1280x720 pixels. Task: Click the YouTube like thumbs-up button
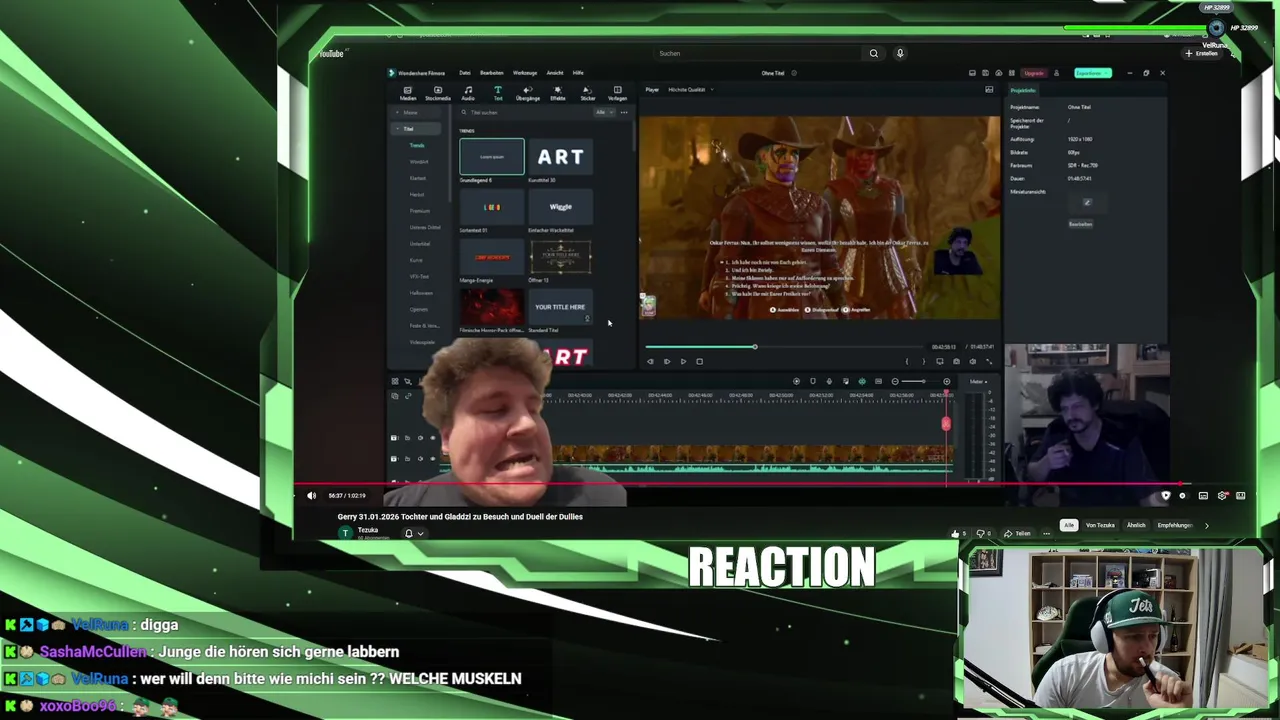pos(957,533)
